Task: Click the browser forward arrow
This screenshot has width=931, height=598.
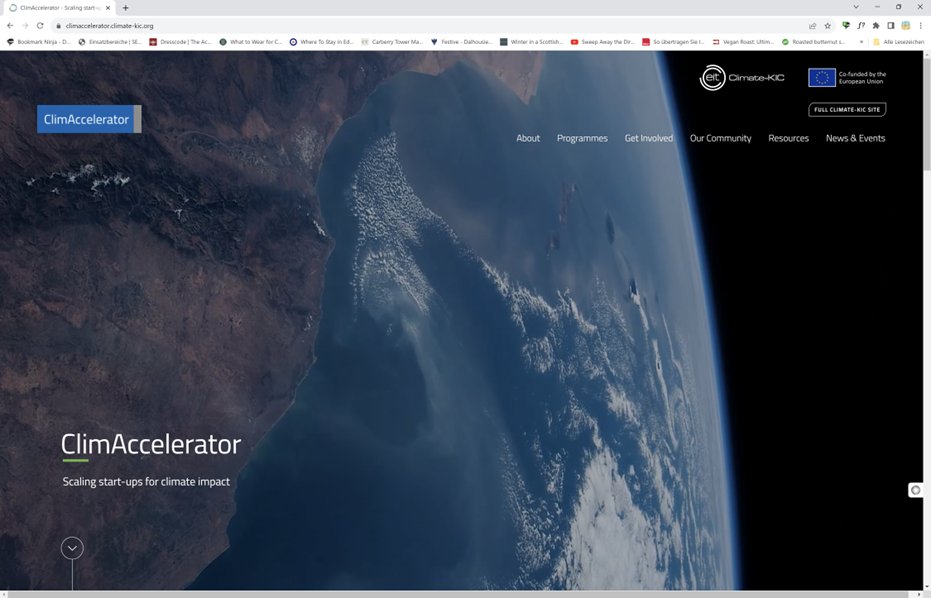Action: click(x=25, y=26)
